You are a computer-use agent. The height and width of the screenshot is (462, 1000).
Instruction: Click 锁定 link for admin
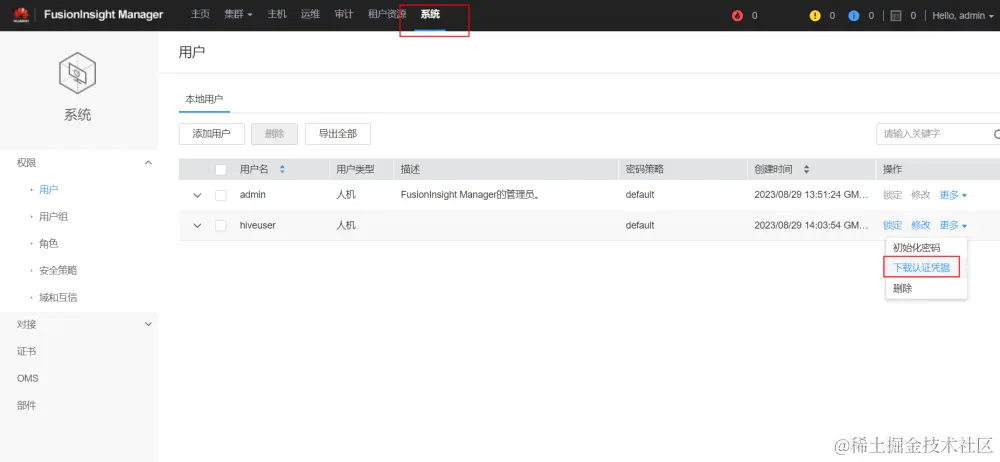893,195
